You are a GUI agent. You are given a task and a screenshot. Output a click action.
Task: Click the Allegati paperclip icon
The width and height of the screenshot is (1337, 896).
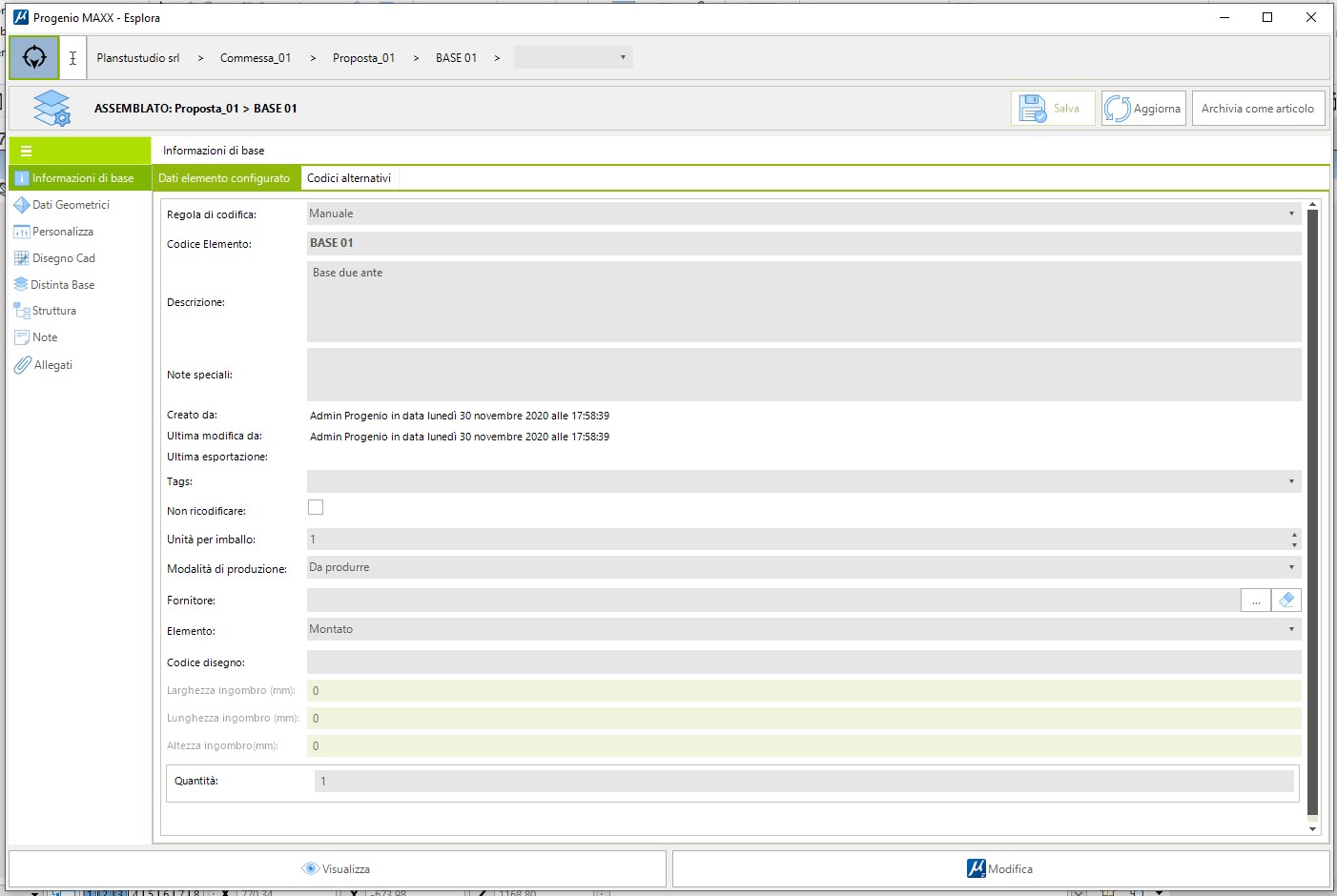pos(23,365)
